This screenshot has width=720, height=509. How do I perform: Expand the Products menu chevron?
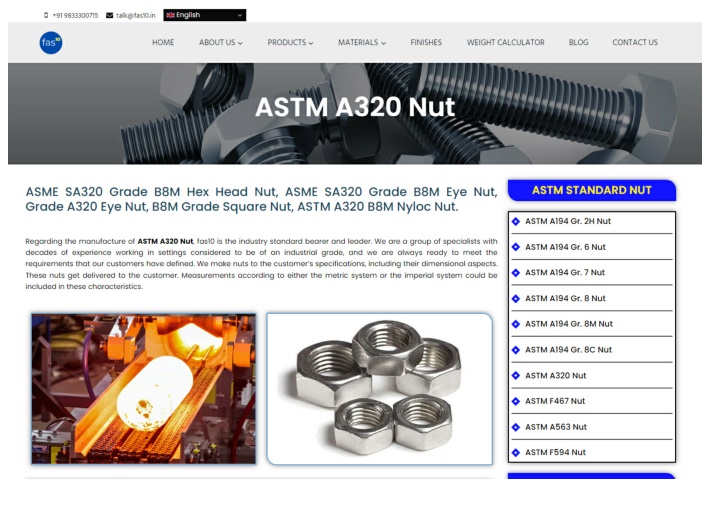pyautogui.click(x=311, y=43)
